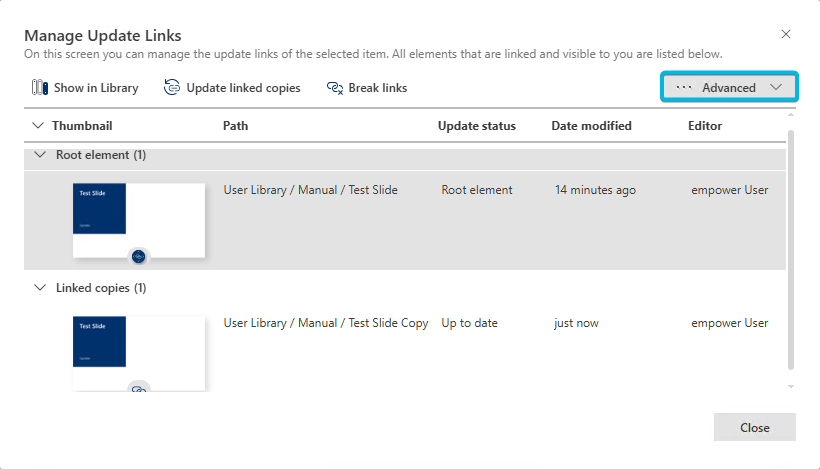Click the Show in Library button label

point(96,88)
